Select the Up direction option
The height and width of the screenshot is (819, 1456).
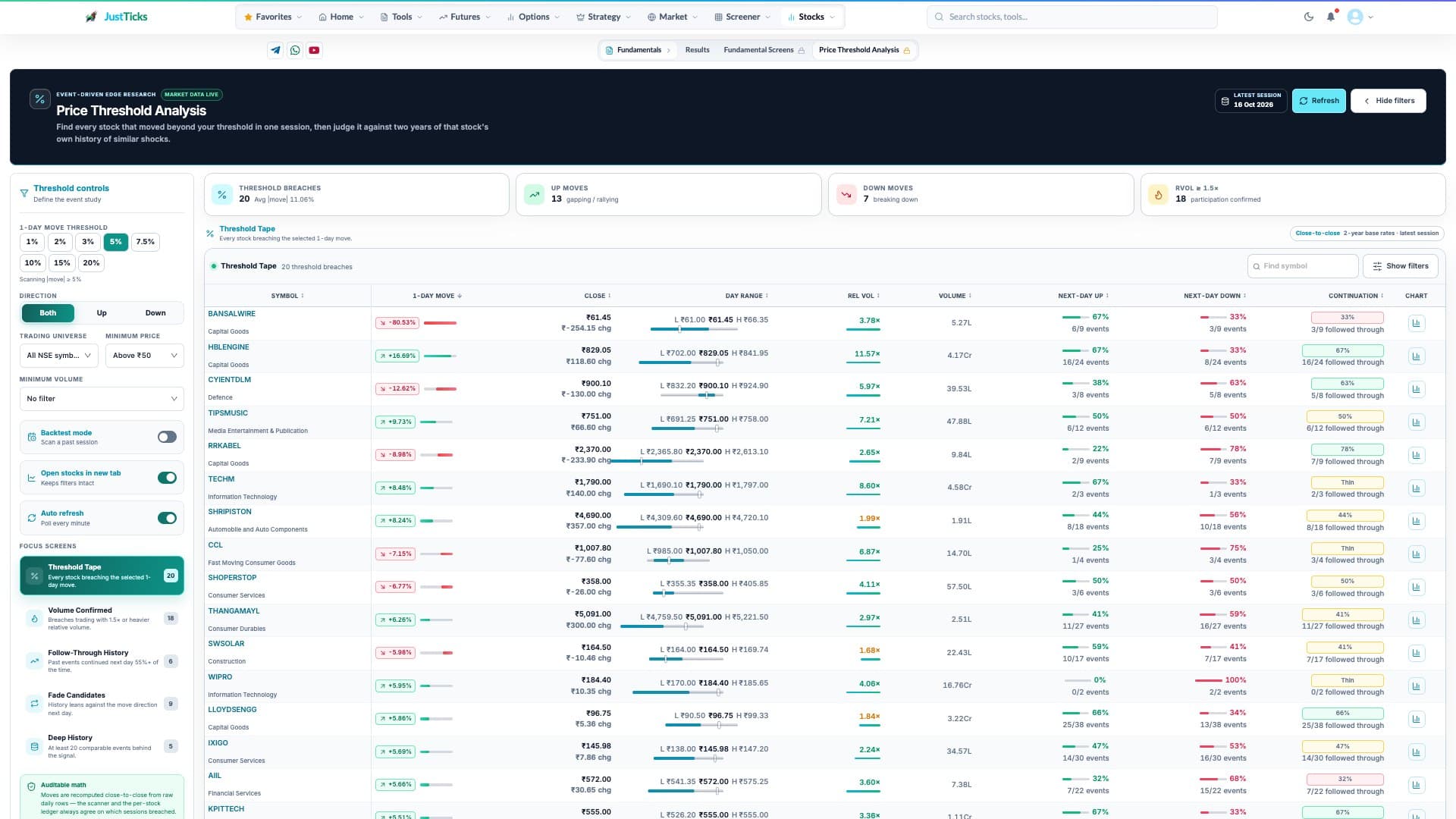coord(102,313)
